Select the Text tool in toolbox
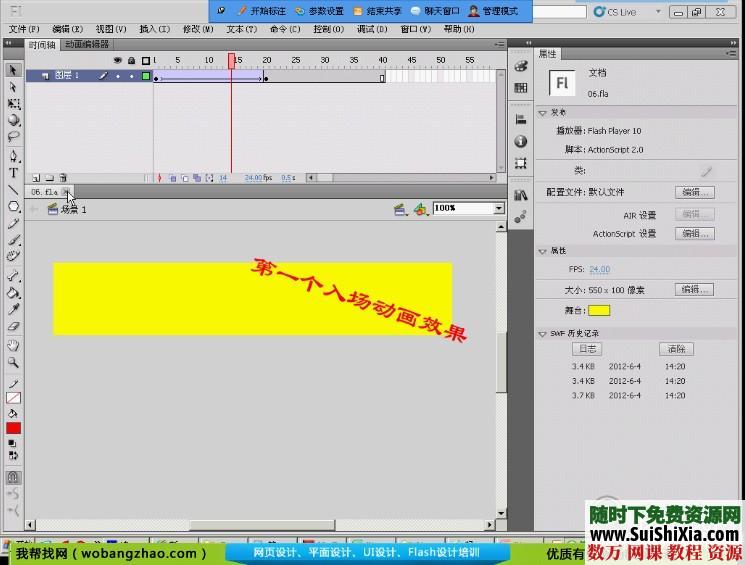Image resolution: width=745 pixels, height=565 pixels. tap(14, 173)
